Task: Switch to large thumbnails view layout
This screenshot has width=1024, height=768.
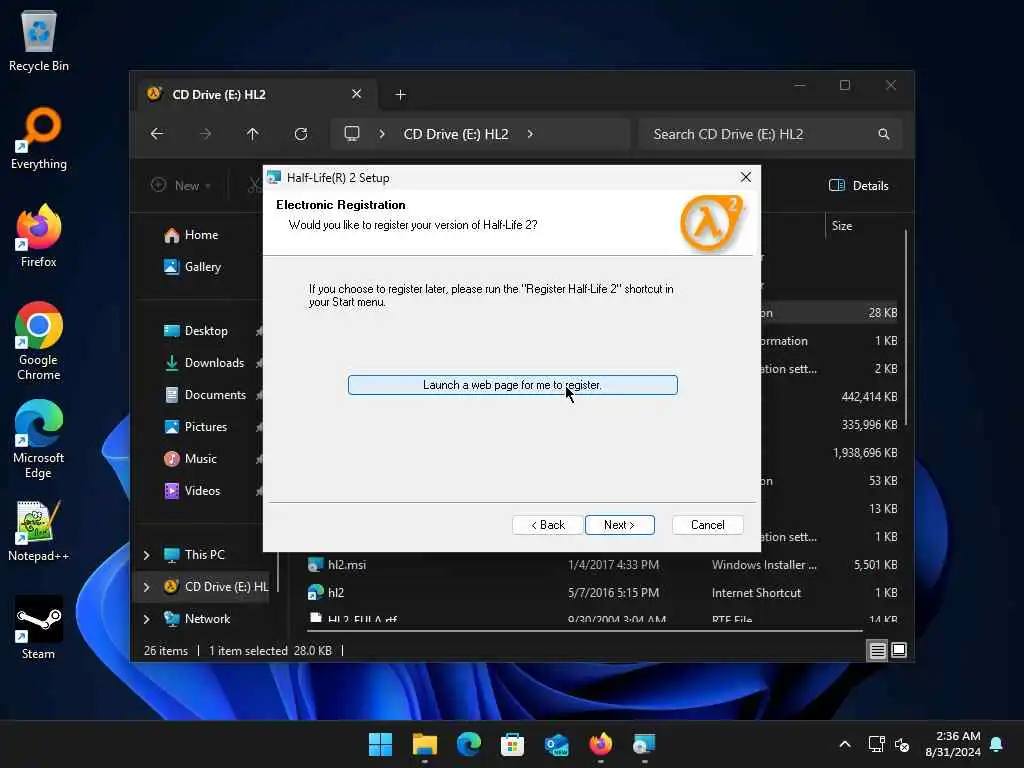Action: 899,650
